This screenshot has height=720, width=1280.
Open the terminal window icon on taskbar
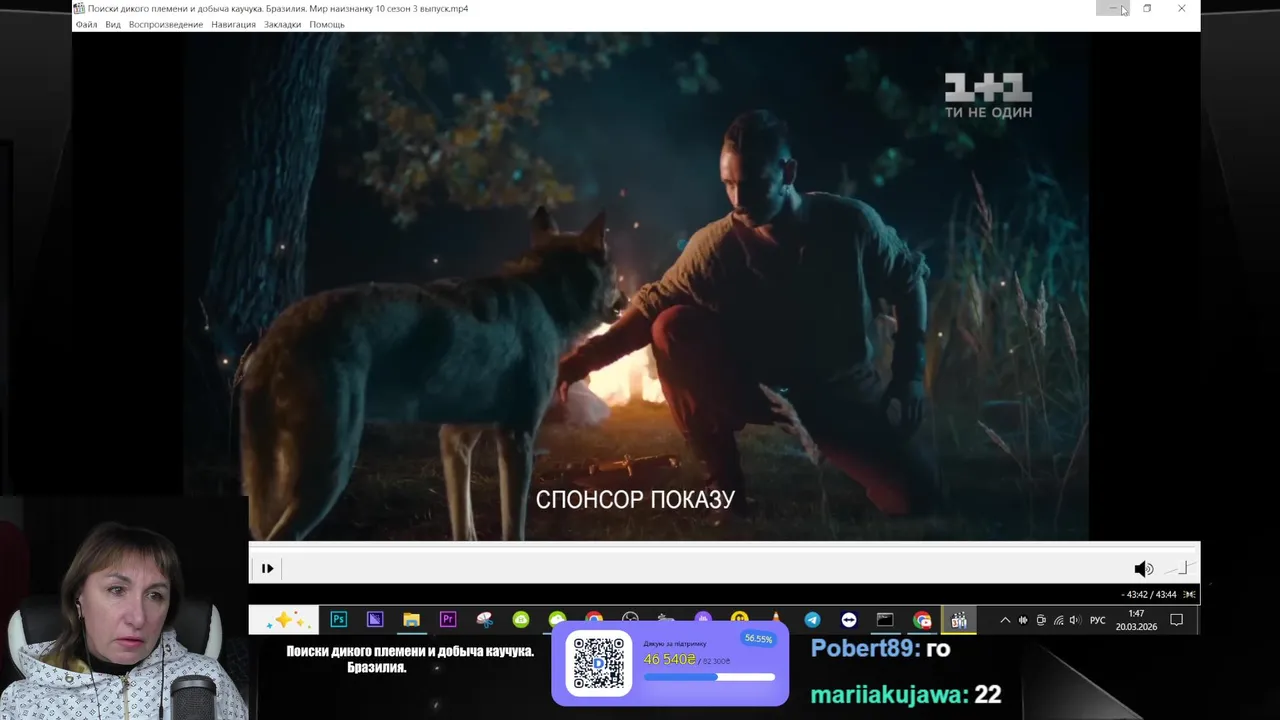point(885,620)
